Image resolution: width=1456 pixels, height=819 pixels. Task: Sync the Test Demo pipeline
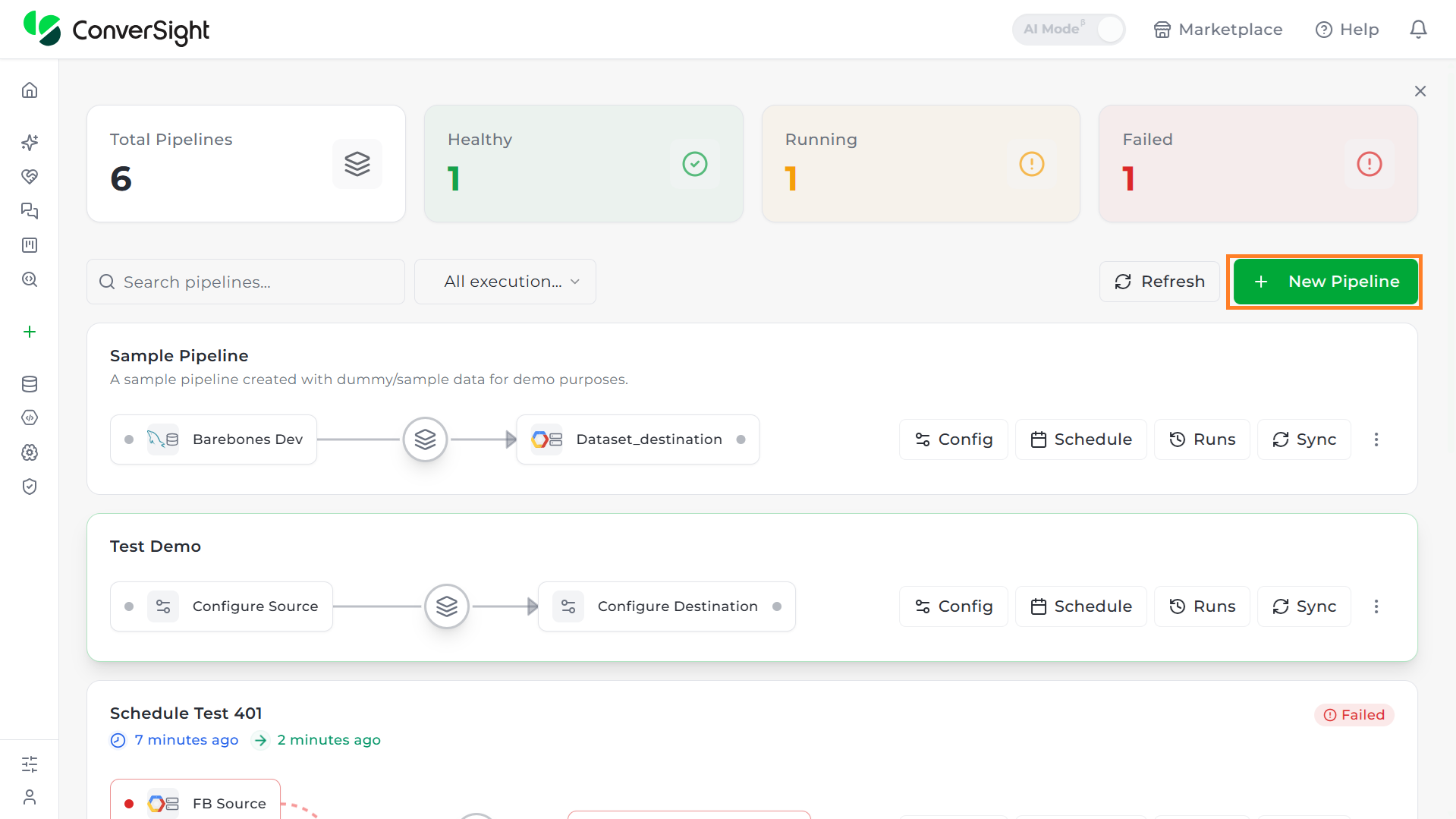1304,606
